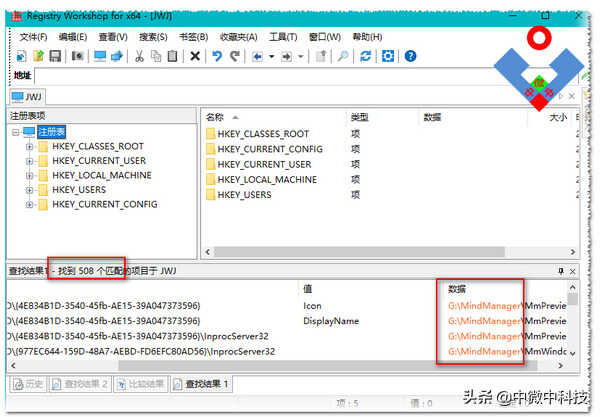
Task: Click the go Up one level icon
Action: tap(321, 56)
